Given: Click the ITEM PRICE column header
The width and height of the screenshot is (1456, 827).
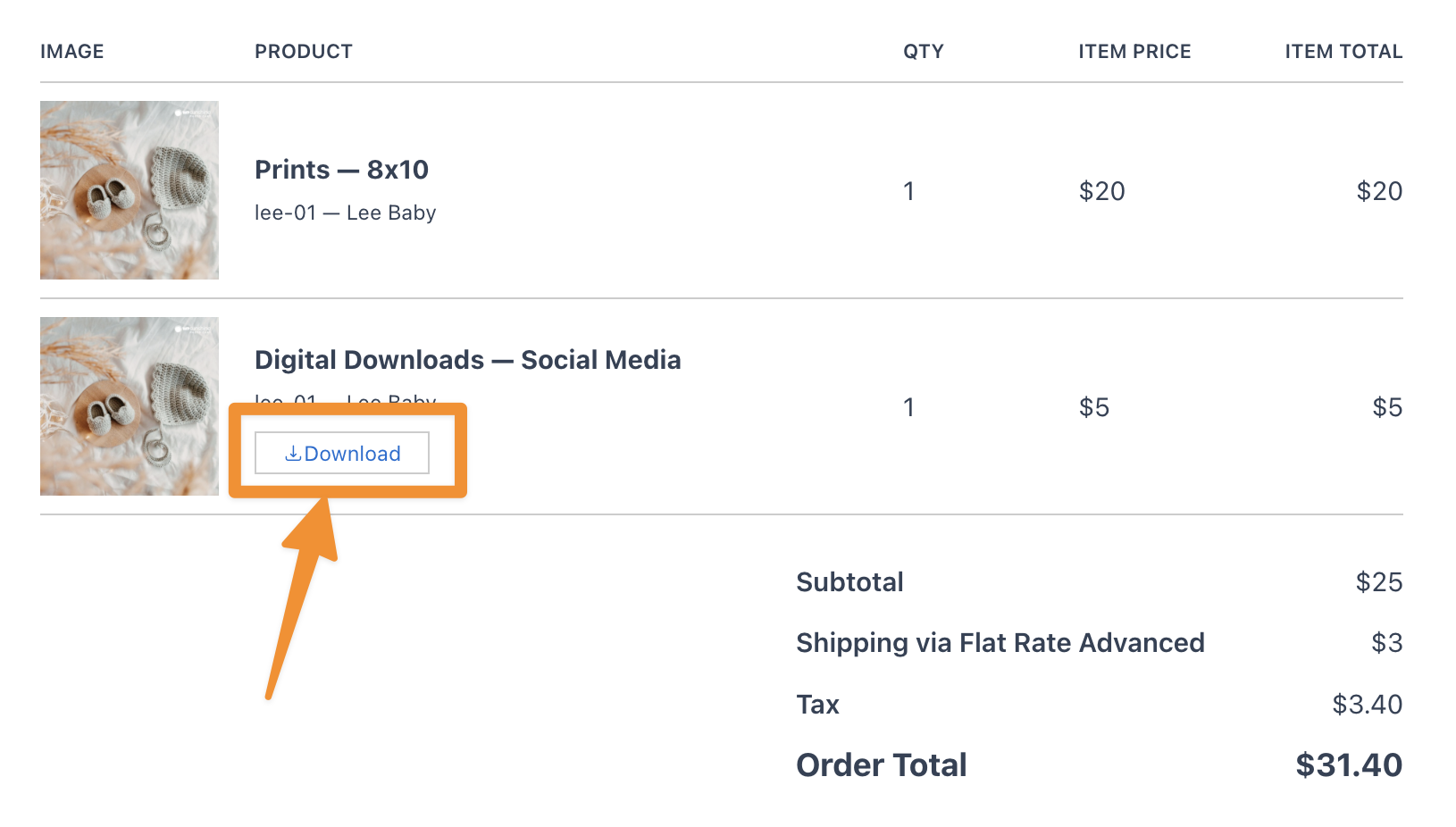Looking at the screenshot, I should (x=1134, y=51).
